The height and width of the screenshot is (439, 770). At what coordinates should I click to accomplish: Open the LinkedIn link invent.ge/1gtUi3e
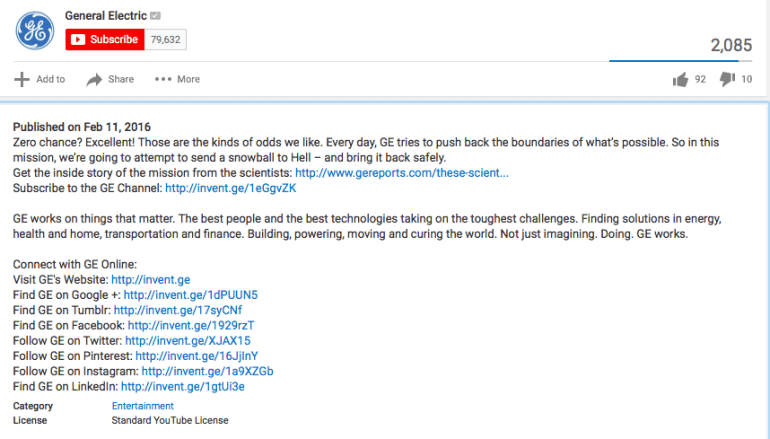pos(183,386)
